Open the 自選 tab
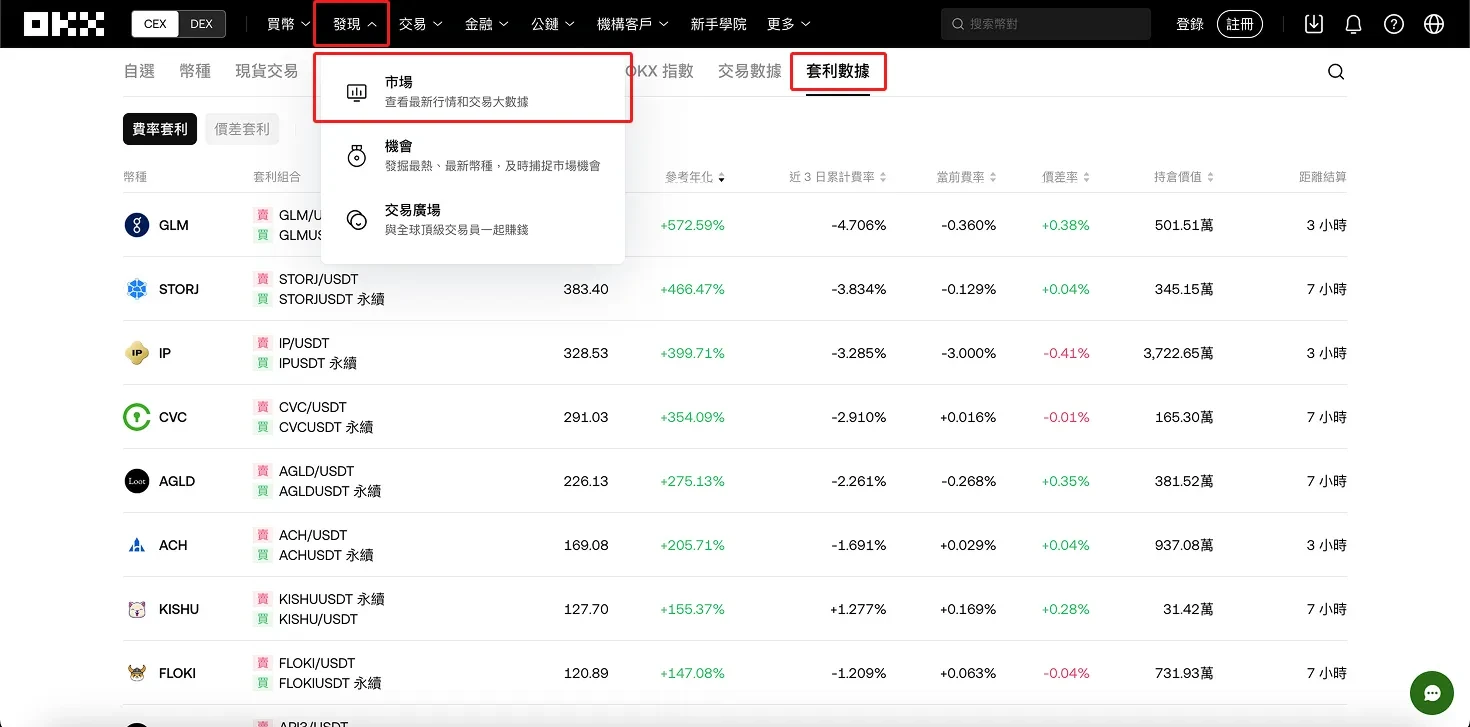This screenshot has height=727, width=1470. [139, 71]
